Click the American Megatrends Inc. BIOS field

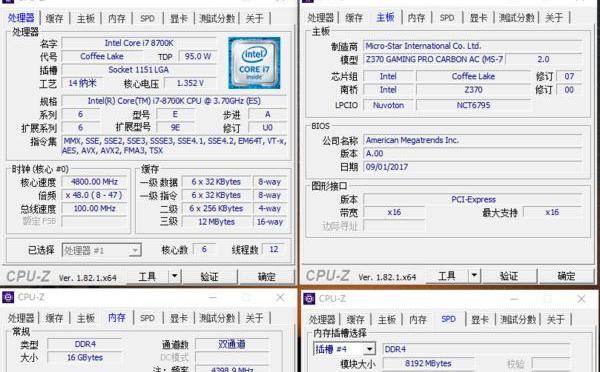(472, 140)
